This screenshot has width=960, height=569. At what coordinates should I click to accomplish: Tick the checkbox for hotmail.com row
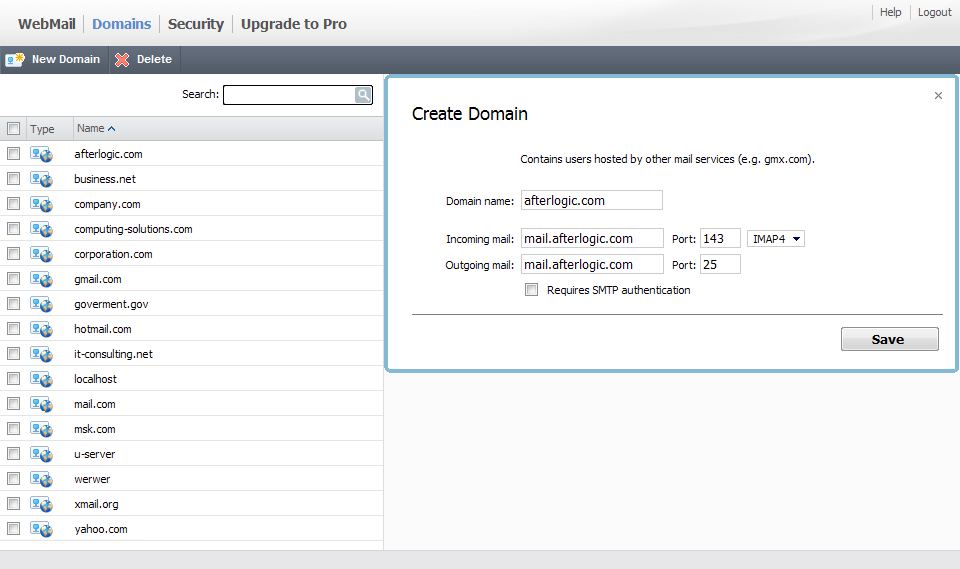[14, 329]
